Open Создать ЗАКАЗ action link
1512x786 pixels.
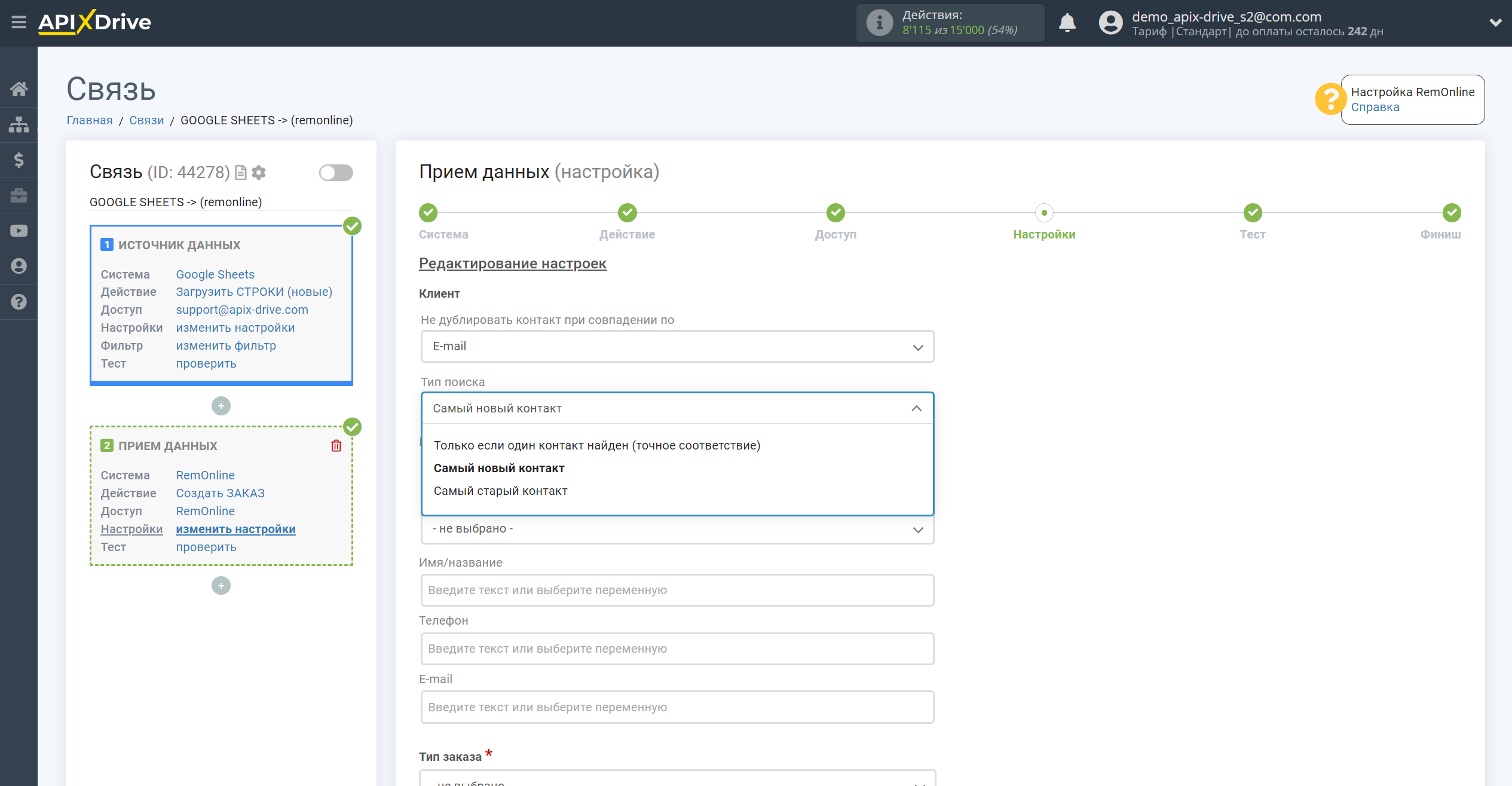click(x=221, y=493)
